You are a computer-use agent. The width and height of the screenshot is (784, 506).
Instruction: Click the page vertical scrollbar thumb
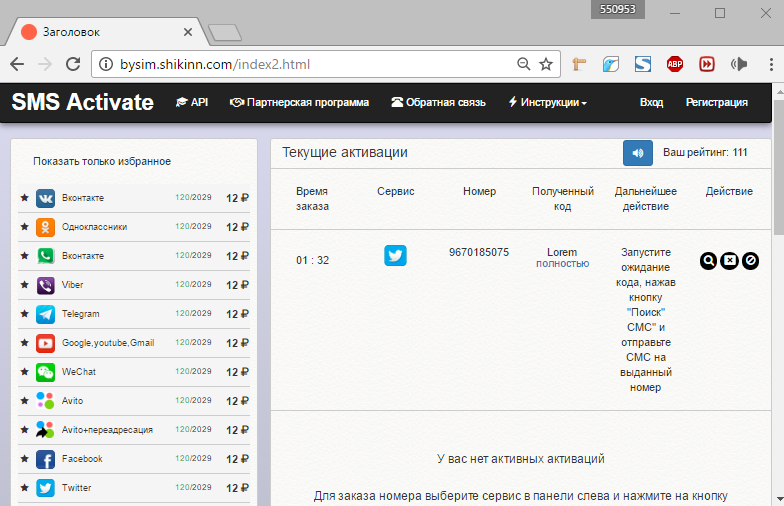click(778, 168)
